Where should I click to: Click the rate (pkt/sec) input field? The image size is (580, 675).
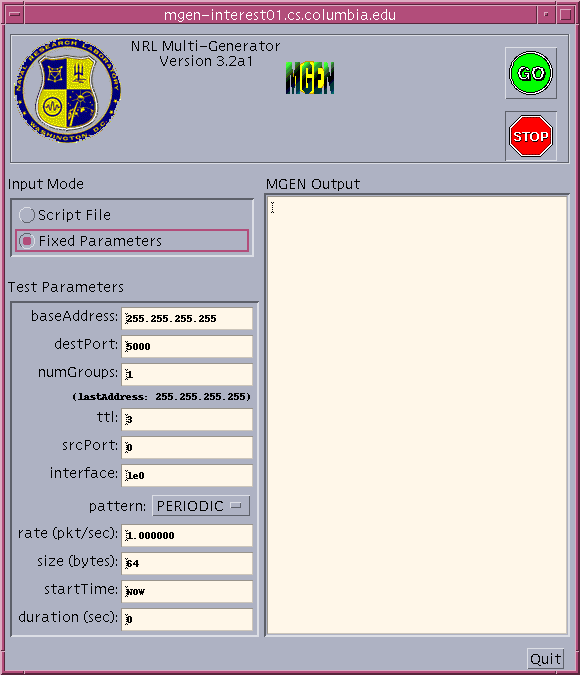(187, 536)
